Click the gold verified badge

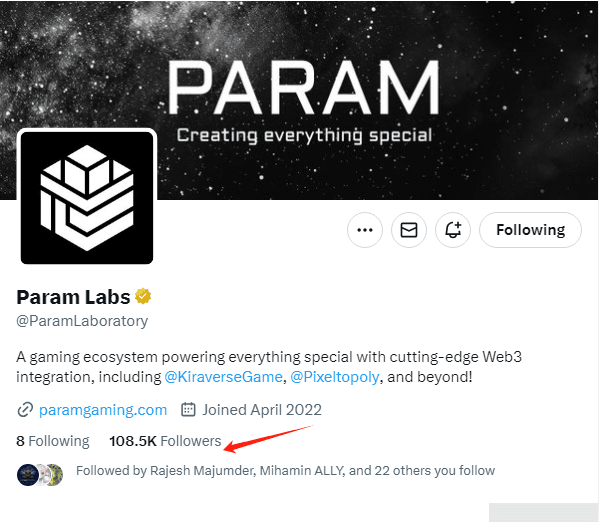click(x=143, y=297)
